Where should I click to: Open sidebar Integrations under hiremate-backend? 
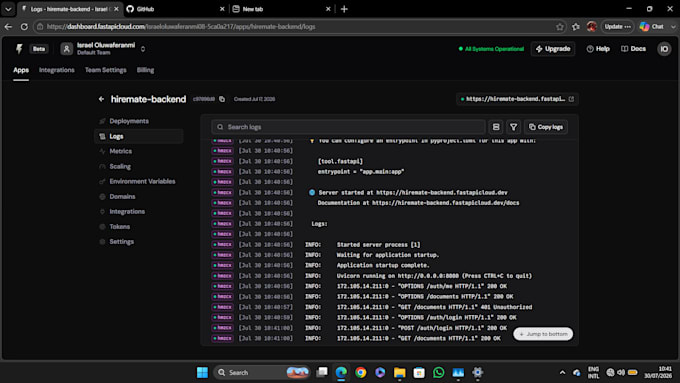coord(127,212)
